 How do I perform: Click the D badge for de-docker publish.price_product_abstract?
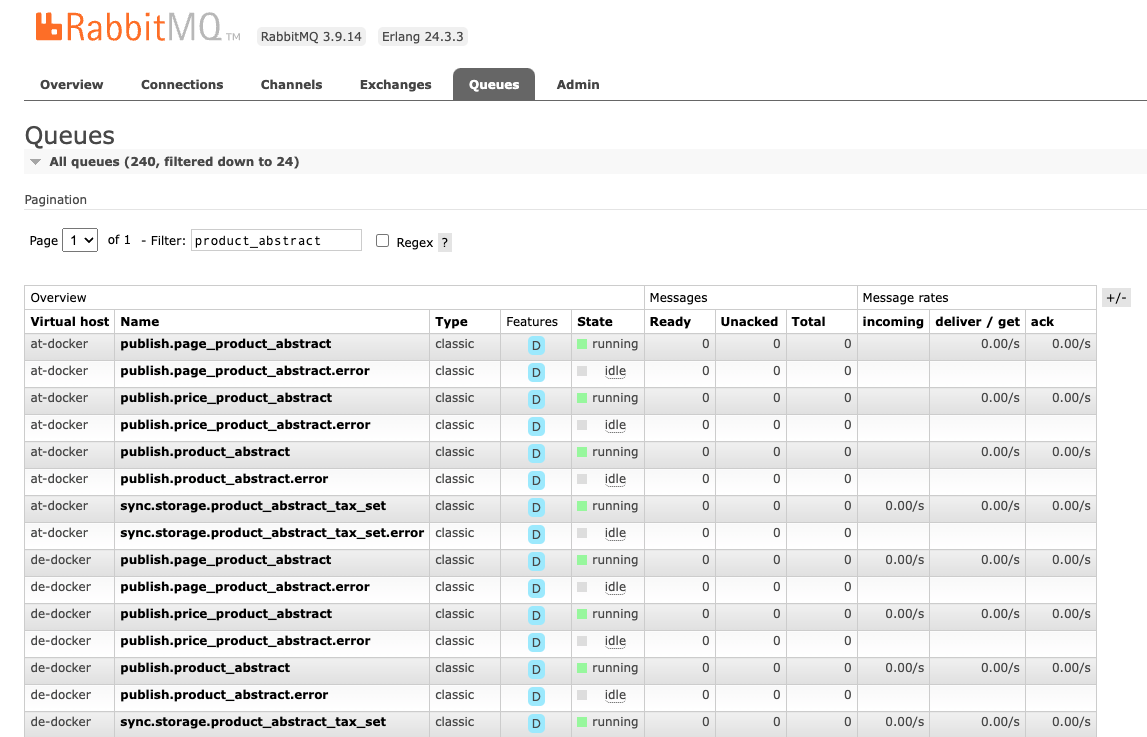(536, 616)
